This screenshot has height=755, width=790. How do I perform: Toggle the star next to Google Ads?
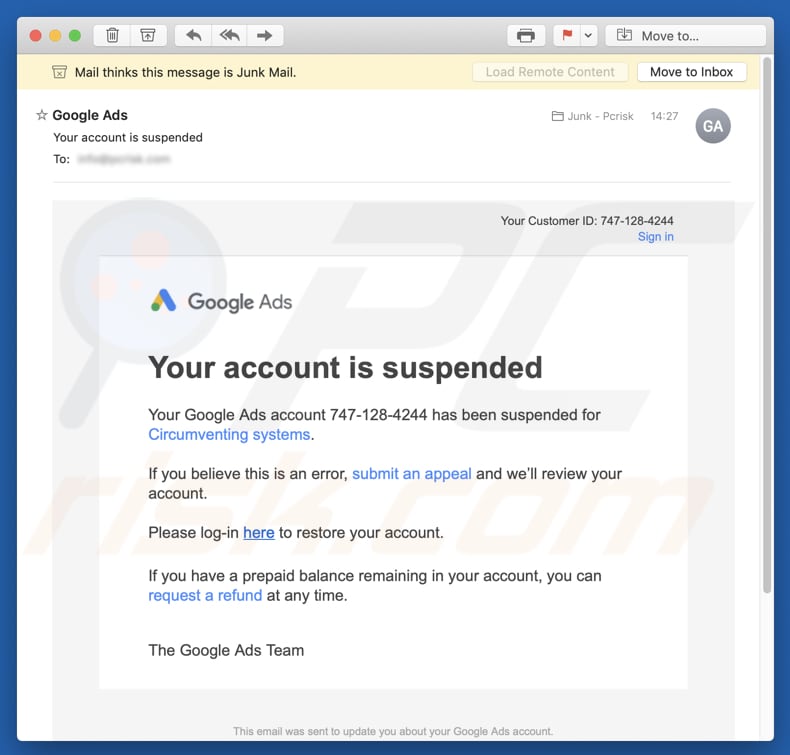tap(42, 116)
